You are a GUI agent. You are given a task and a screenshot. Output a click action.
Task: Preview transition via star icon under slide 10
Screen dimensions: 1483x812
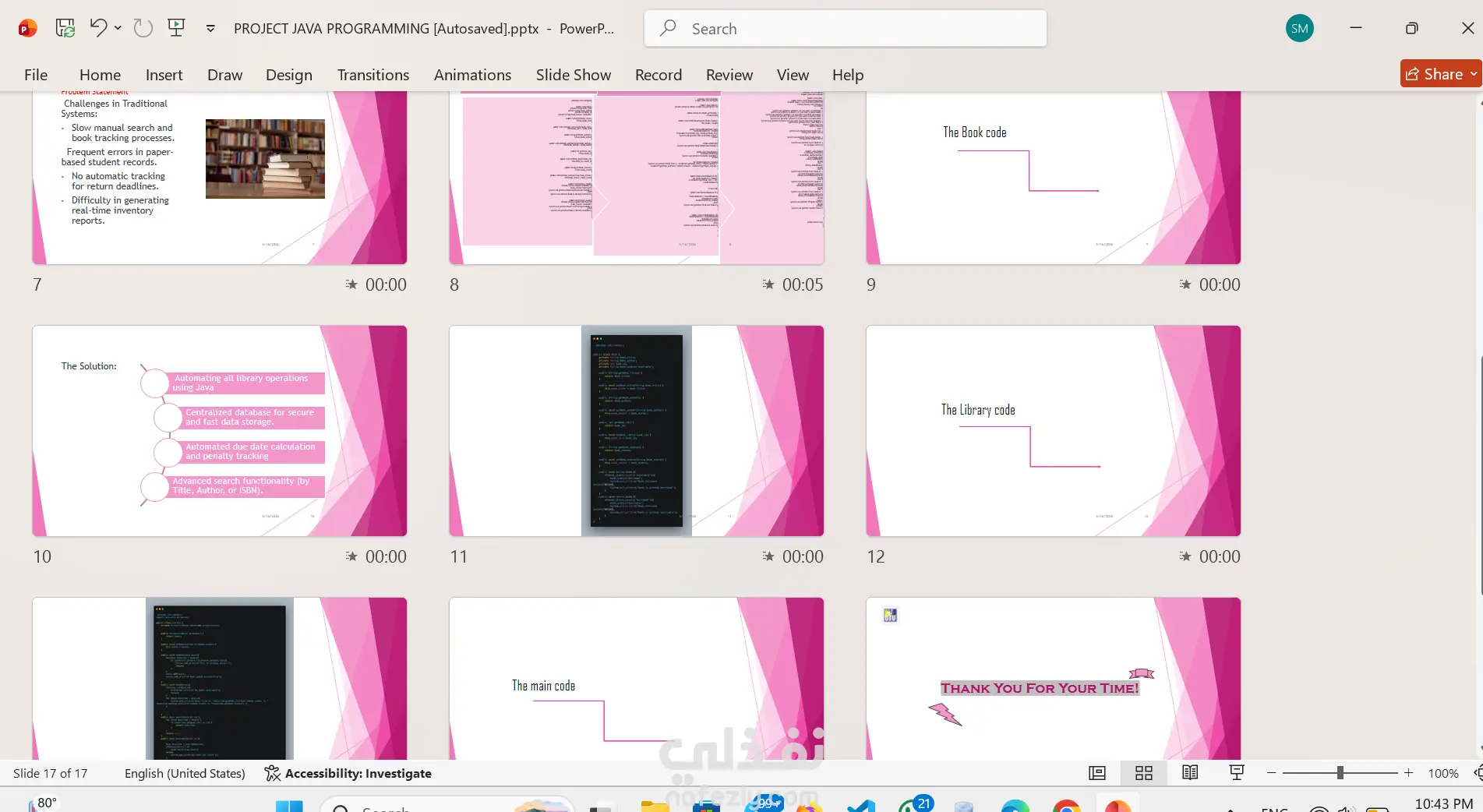(x=351, y=556)
